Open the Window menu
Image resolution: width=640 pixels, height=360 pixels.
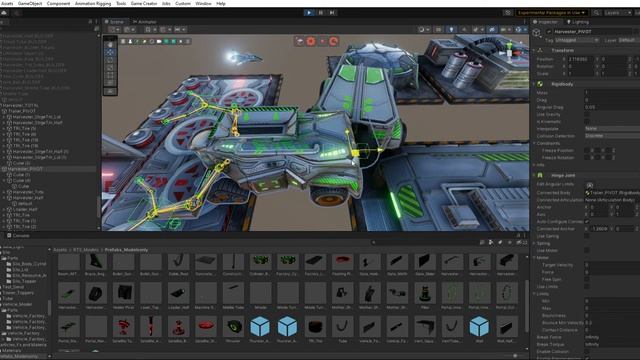pyautogui.click(x=203, y=3)
